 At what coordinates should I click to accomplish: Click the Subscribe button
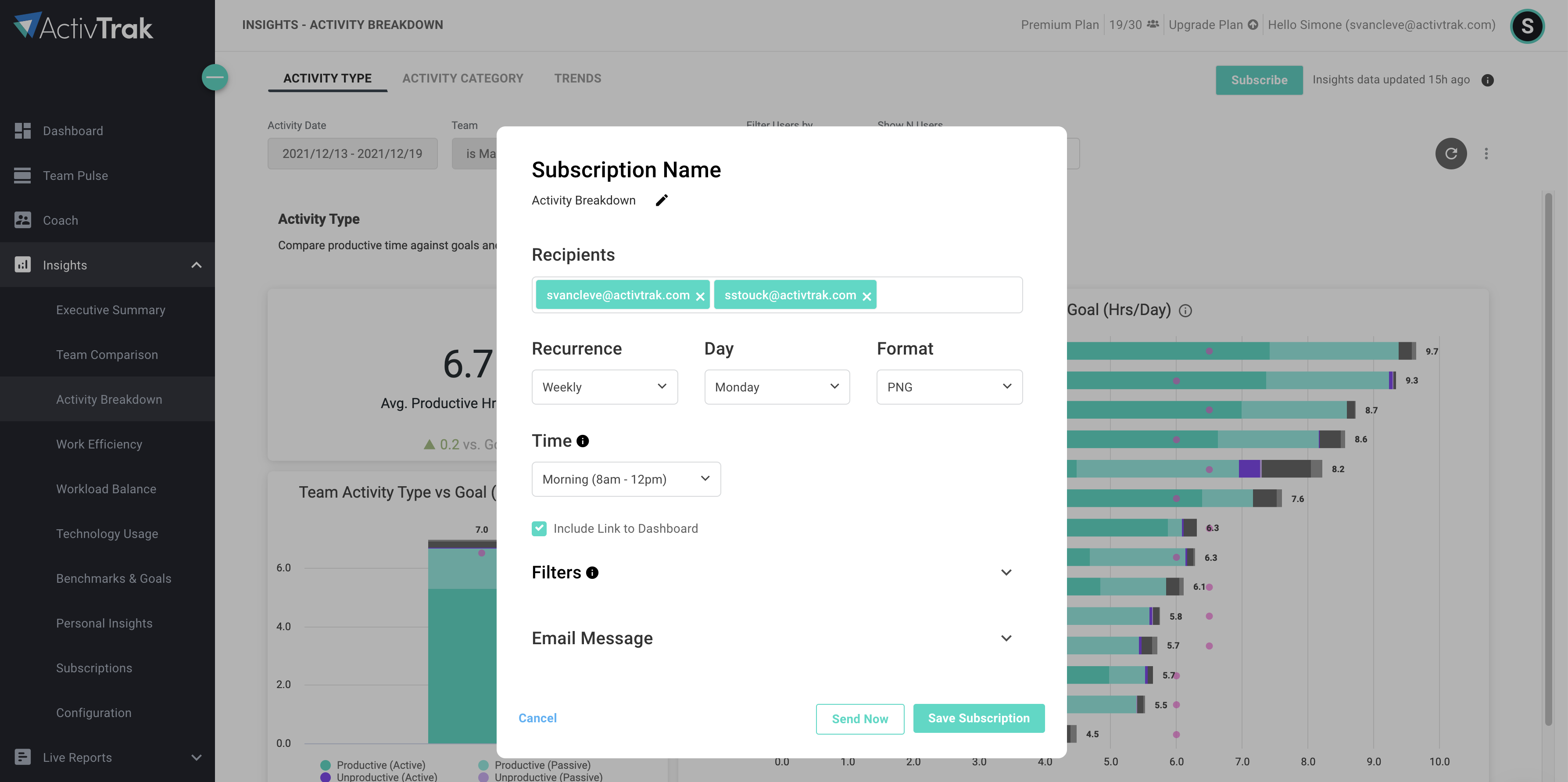point(1259,80)
